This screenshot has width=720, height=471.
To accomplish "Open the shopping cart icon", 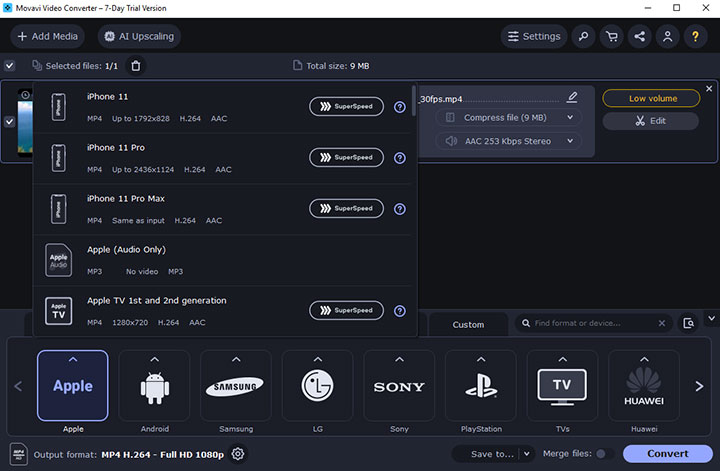I will tap(612, 36).
